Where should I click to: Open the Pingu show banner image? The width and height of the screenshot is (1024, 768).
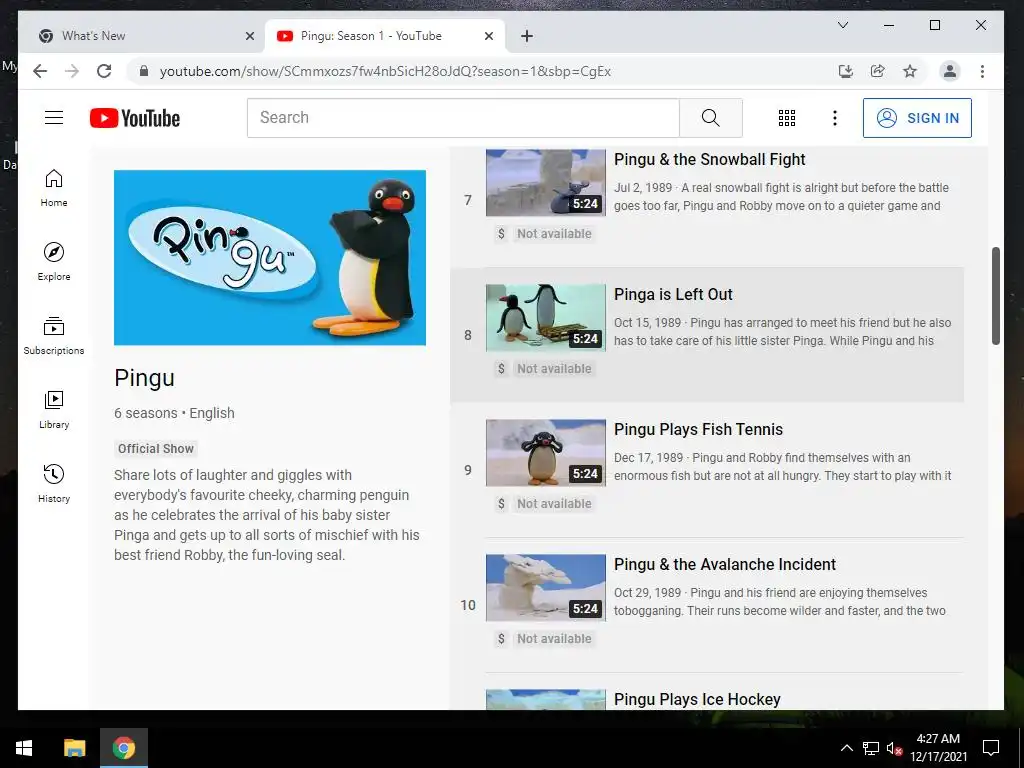point(270,257)
